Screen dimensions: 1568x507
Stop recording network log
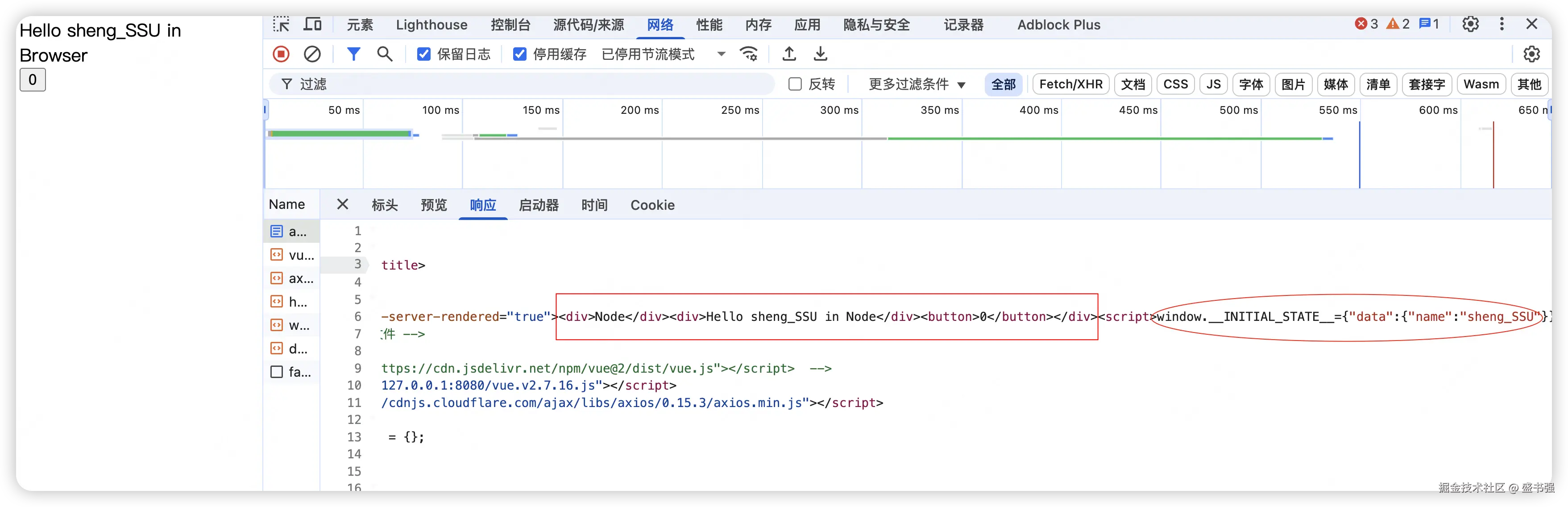click(281, 54)
